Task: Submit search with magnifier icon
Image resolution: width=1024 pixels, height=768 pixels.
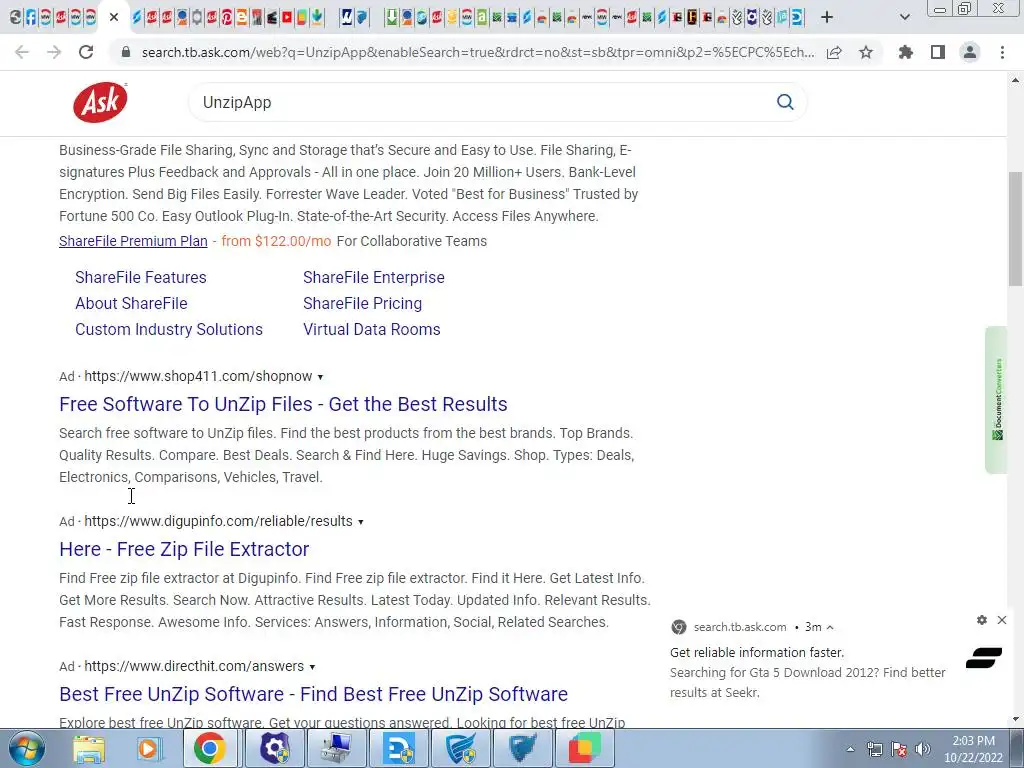Action: (x=785, y=102)
